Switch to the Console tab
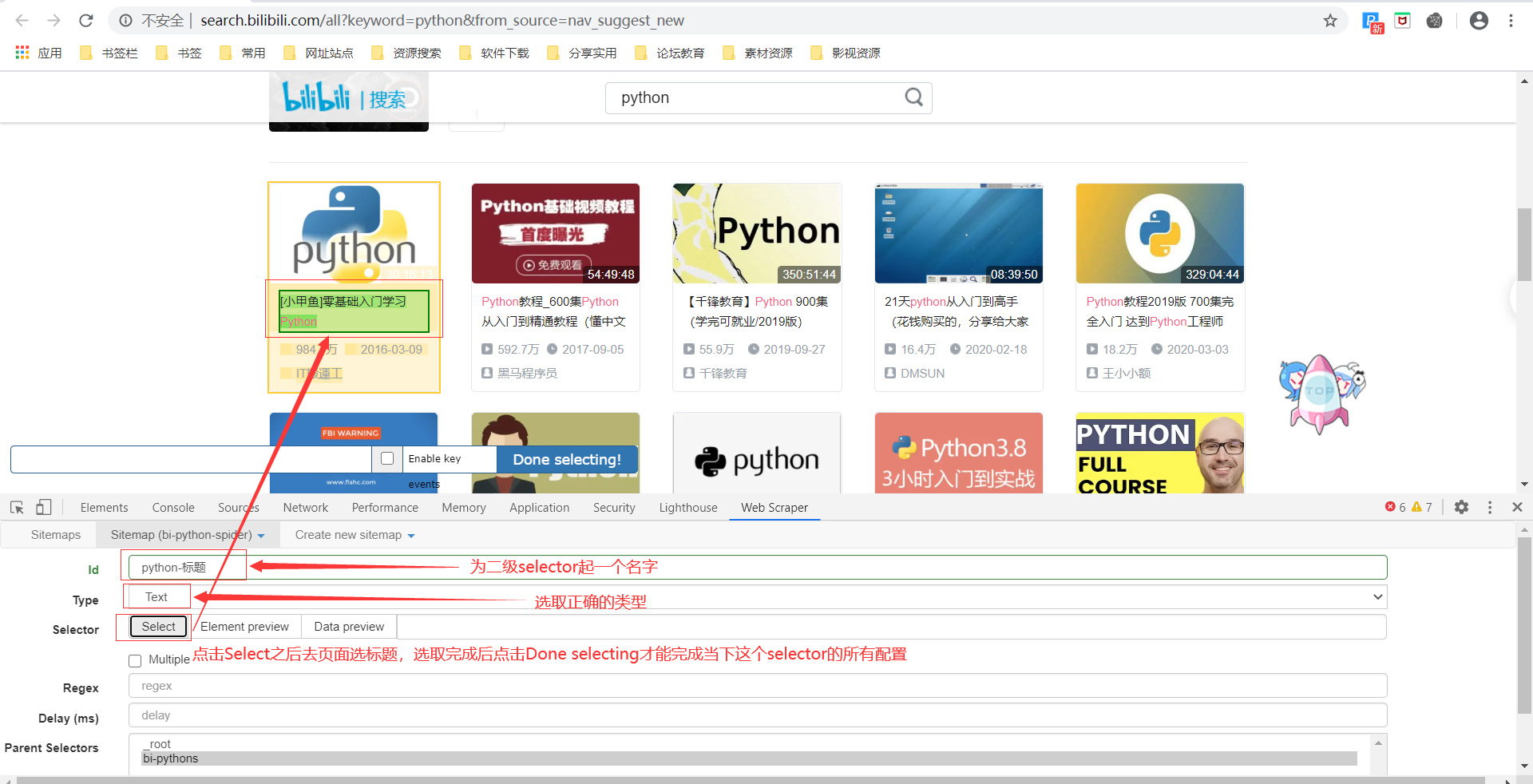The image size is (1533, 784). point(173,508)
